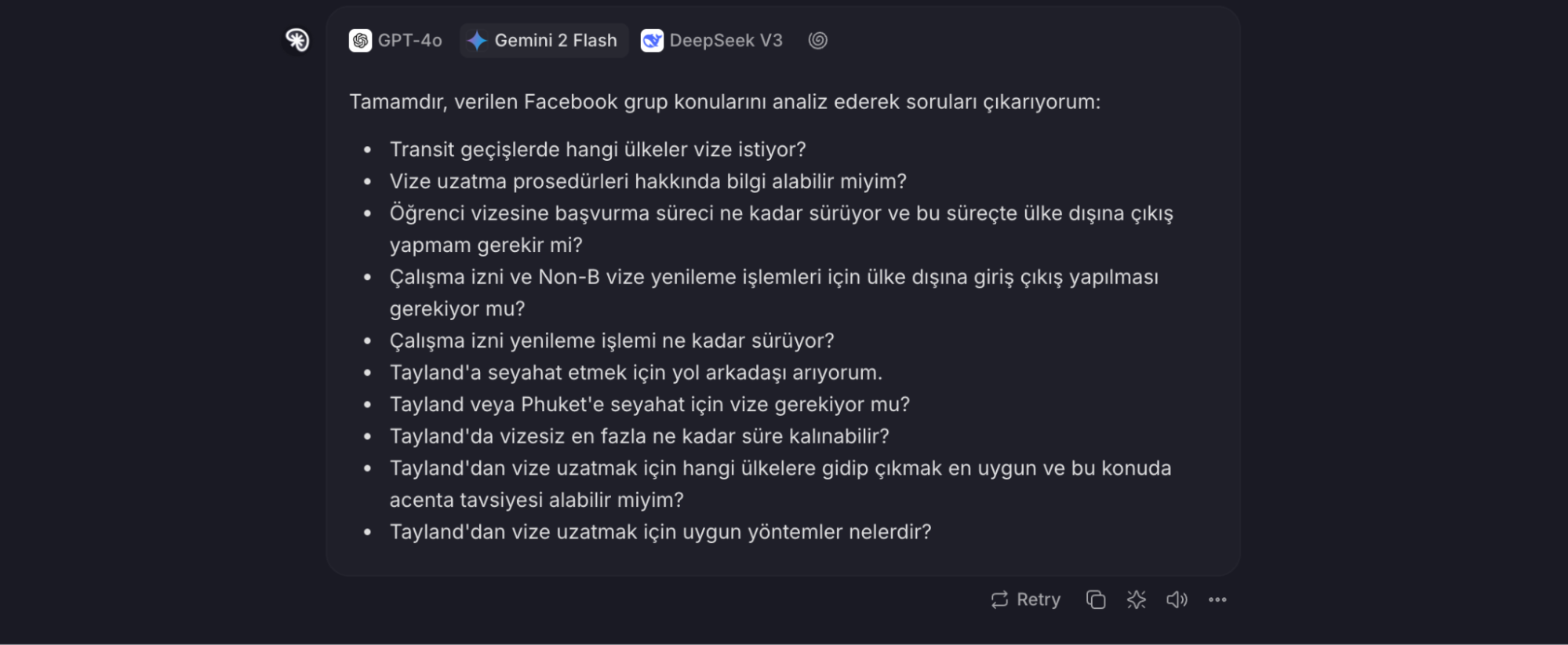Screen dimensions: 1568x645
Task: Click the intro line starting with "Tamamdır"
Action: pos(725,102)
